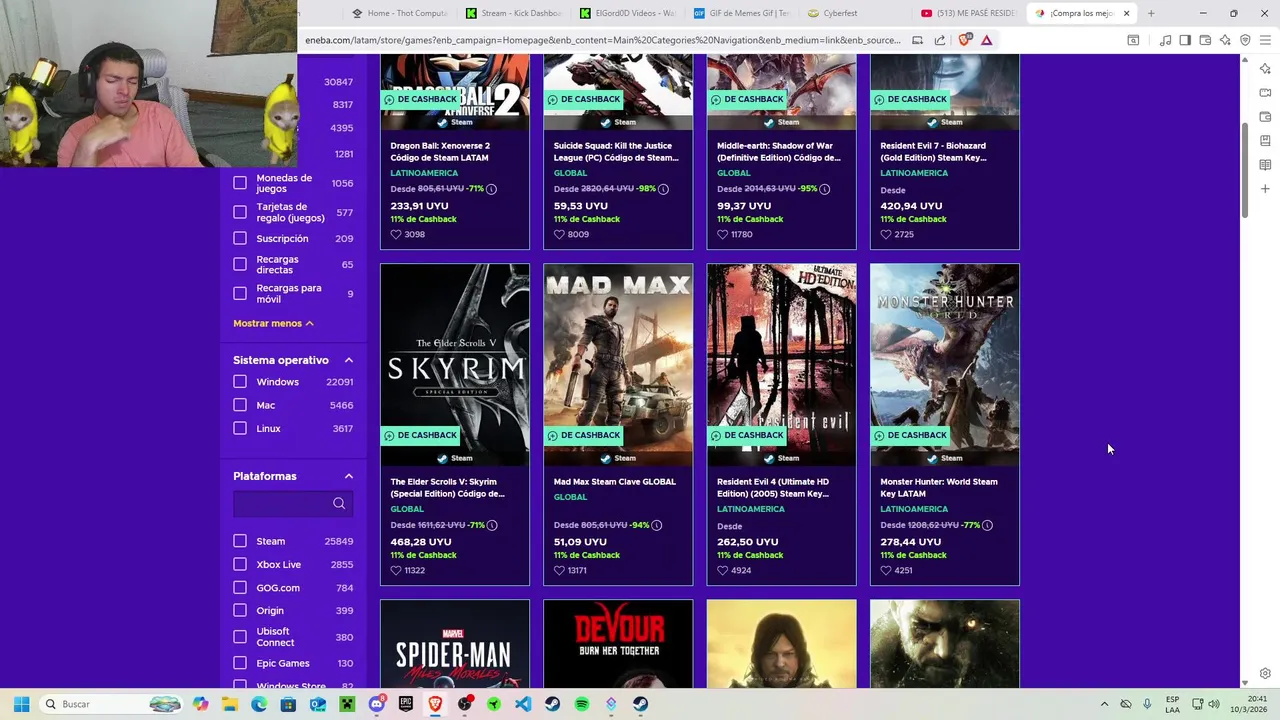This screenshot has width=1280, height=720.
Task: Open Mad Max Steam Clave GLOBAL link
Action: click(615, 481)
